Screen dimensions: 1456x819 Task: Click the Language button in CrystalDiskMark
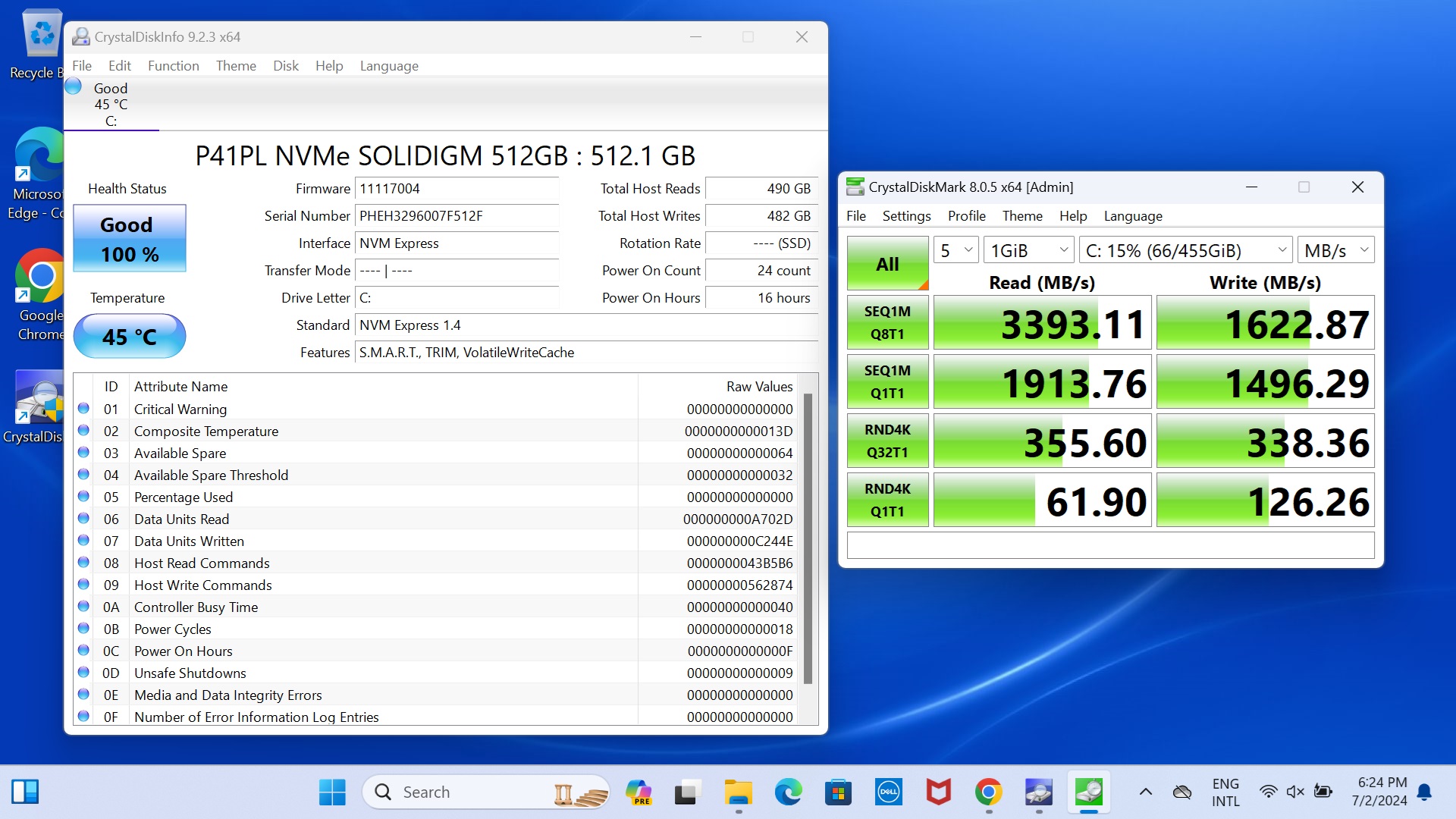(x=1133, y=215)
